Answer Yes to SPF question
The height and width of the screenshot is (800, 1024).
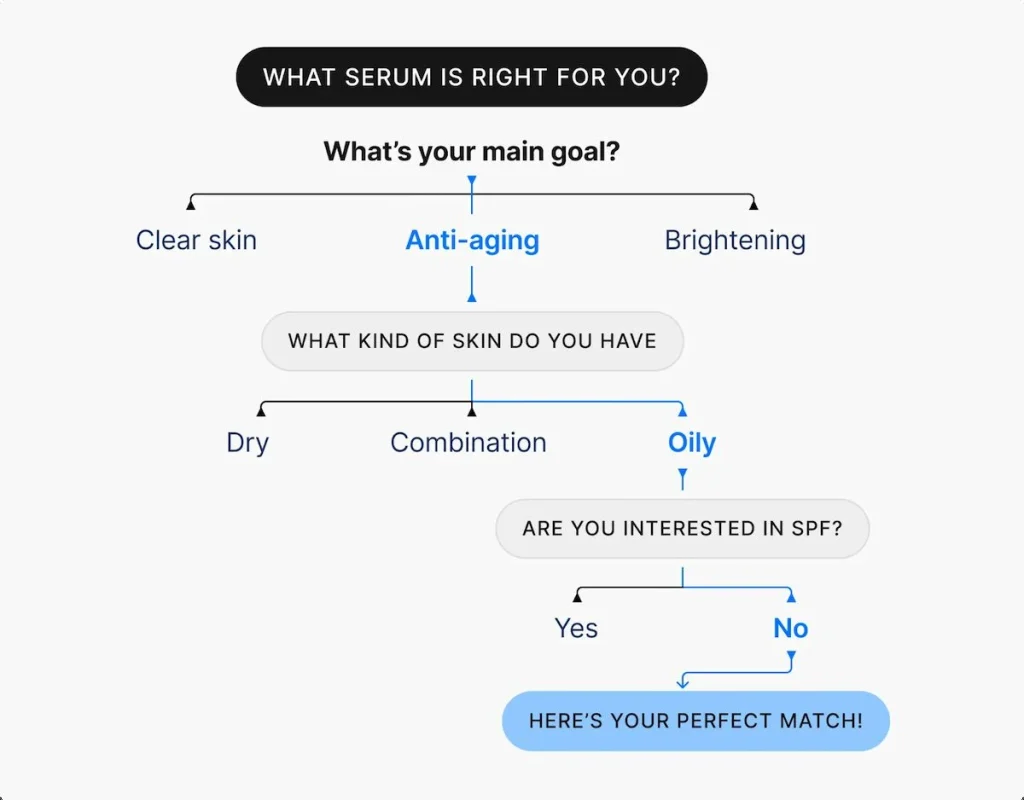click(x=576, y=628)
